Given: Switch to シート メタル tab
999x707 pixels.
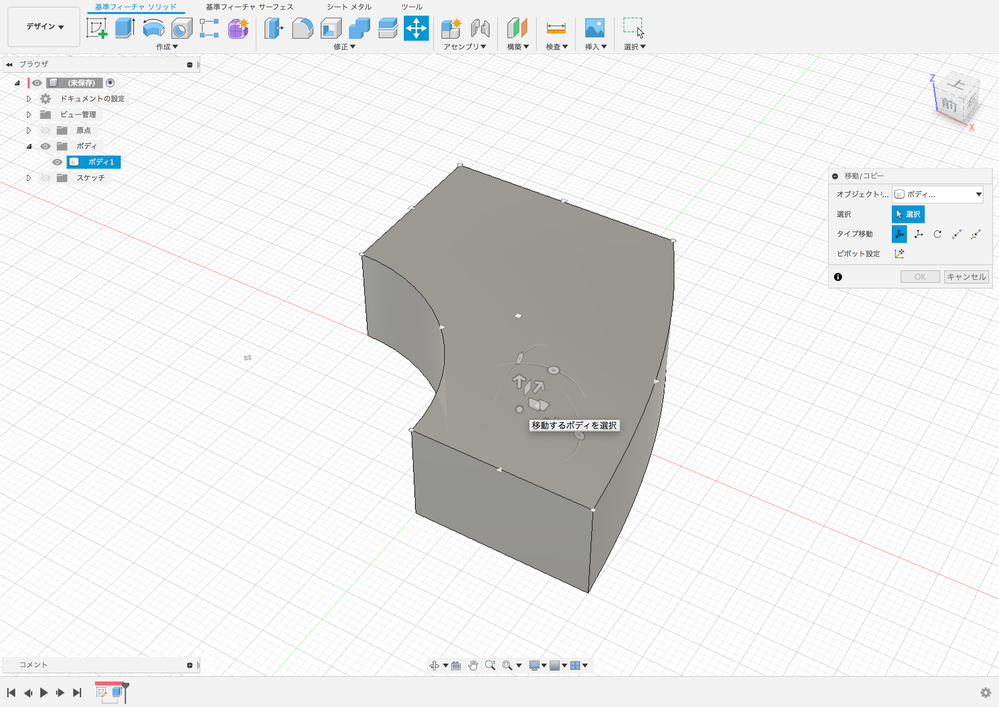Looking at the screenshot, I should tap(349, 7).
